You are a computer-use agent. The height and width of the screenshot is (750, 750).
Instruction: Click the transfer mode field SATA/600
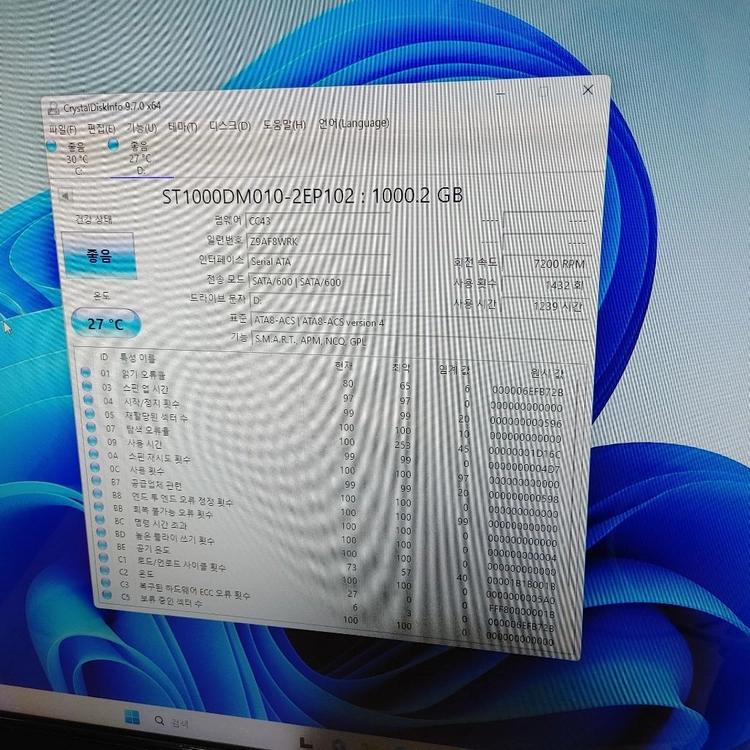coord(319,282)
